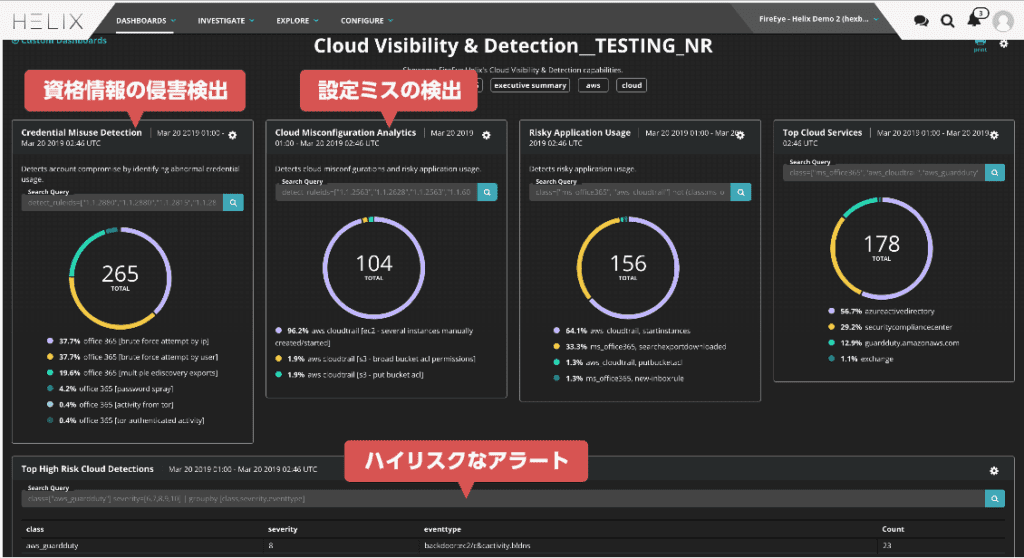Open Cloud Misconfiguration Analytics widget gear settings
Screen dimensions: 1024x558
pos(486,135)
